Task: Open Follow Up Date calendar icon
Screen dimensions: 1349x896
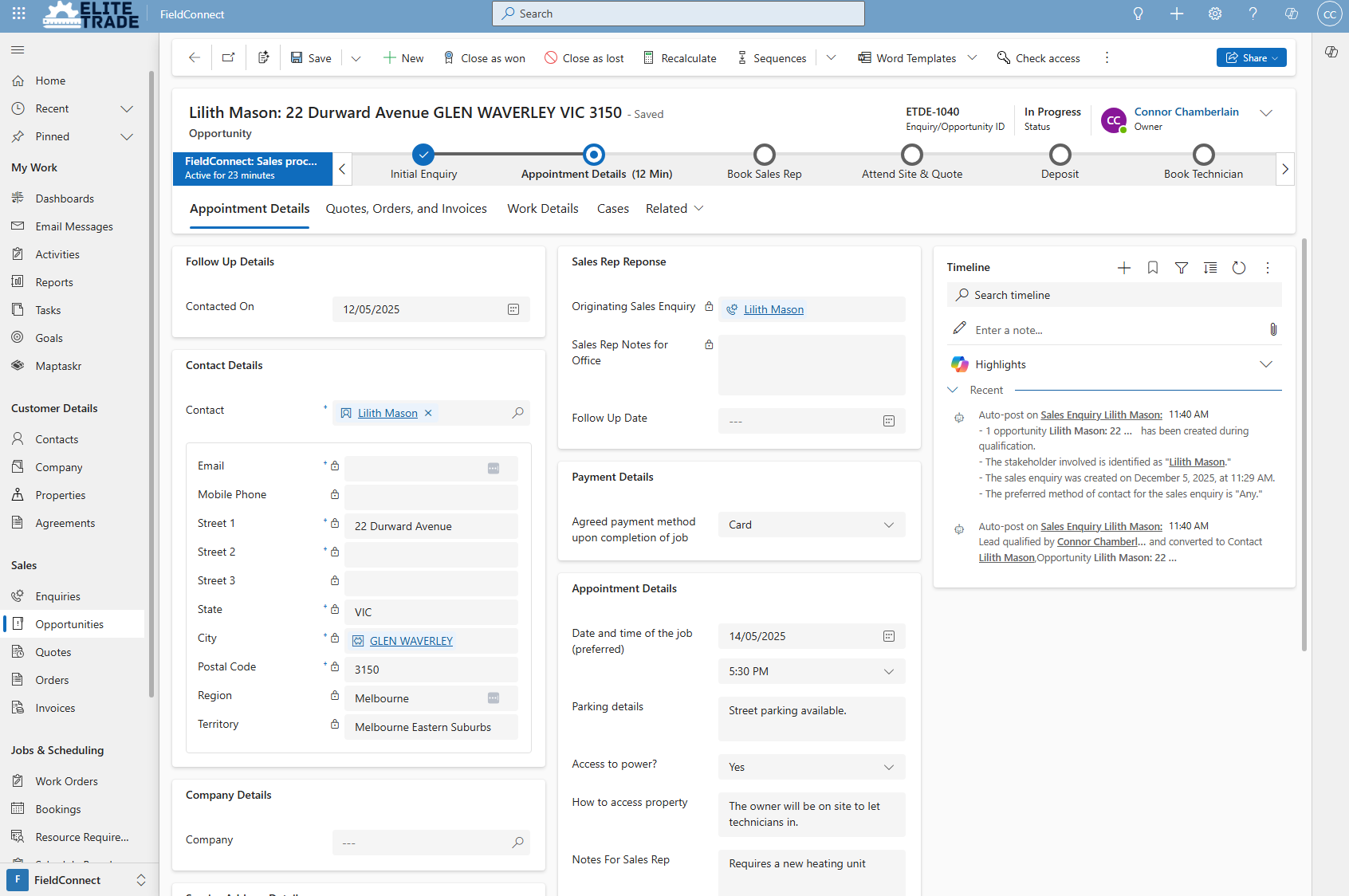Action: [x=889, y=421]
